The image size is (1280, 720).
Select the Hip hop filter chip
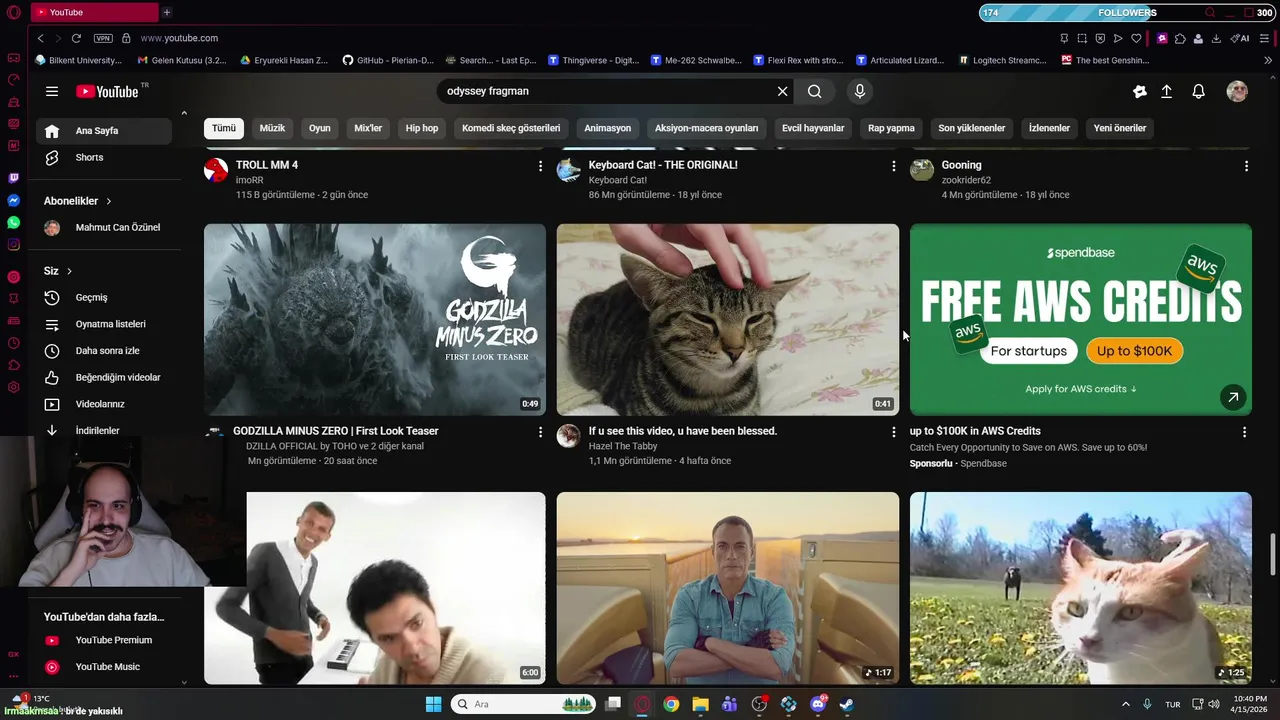[x=421, y=128]
